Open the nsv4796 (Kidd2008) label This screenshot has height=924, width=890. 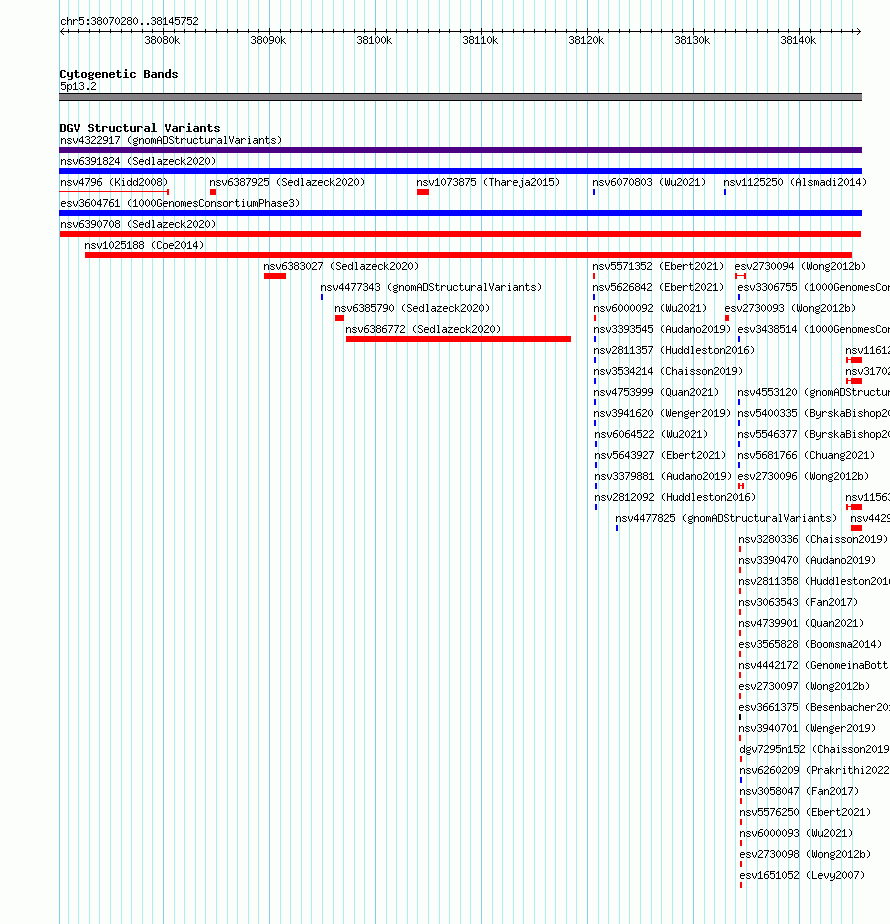(114, 182)
